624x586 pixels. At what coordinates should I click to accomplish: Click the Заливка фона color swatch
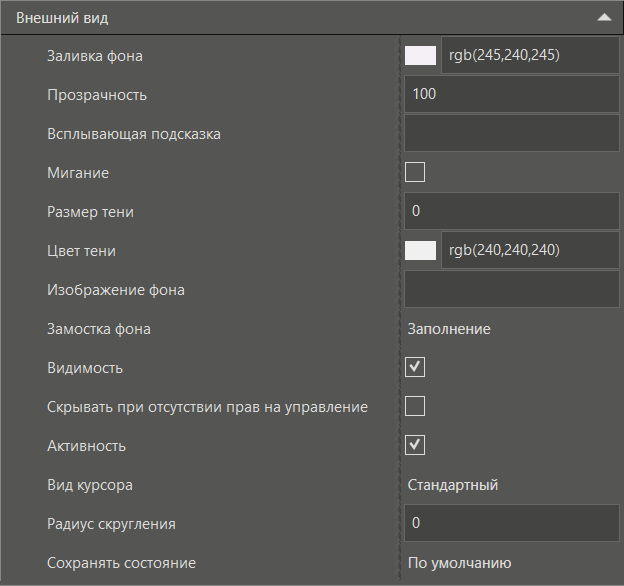tap(420, 56)
